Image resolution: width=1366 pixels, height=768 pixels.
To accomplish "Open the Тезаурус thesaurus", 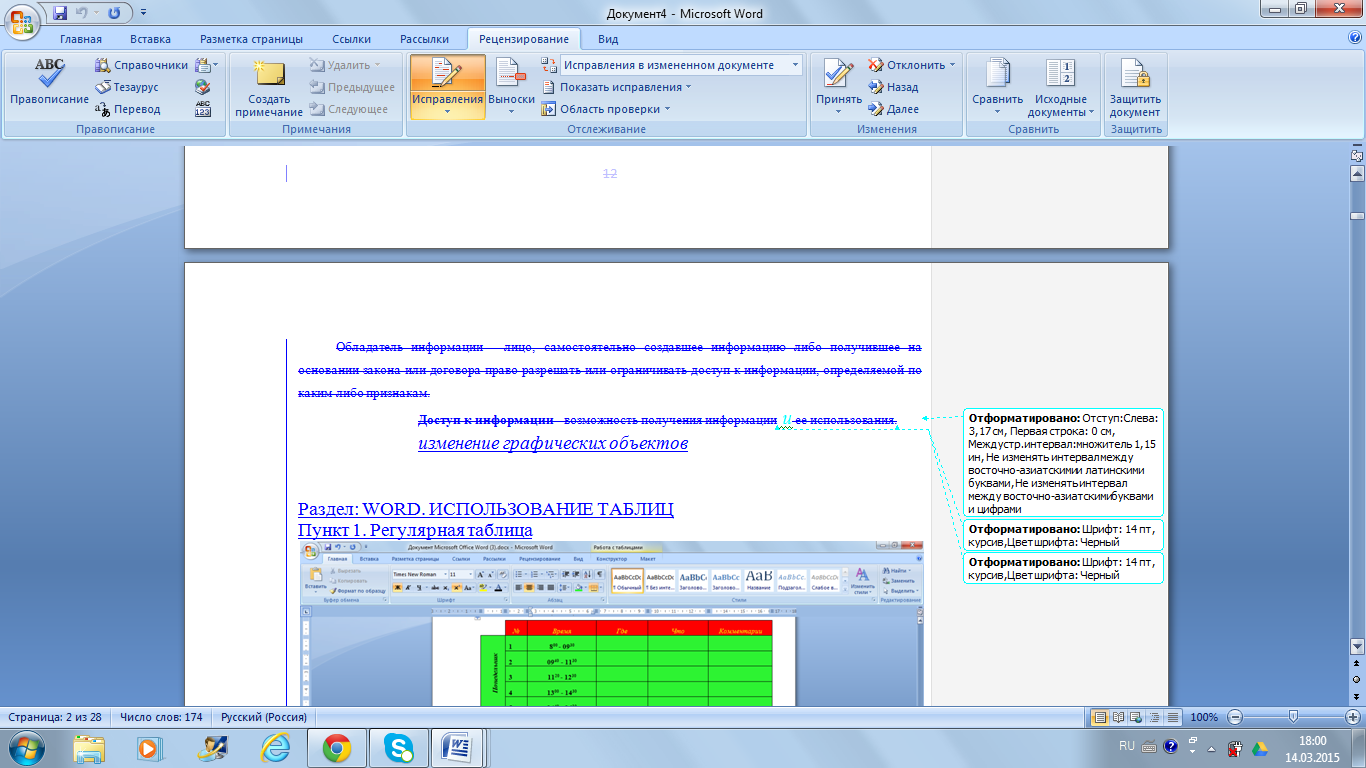I will point(127,87).
